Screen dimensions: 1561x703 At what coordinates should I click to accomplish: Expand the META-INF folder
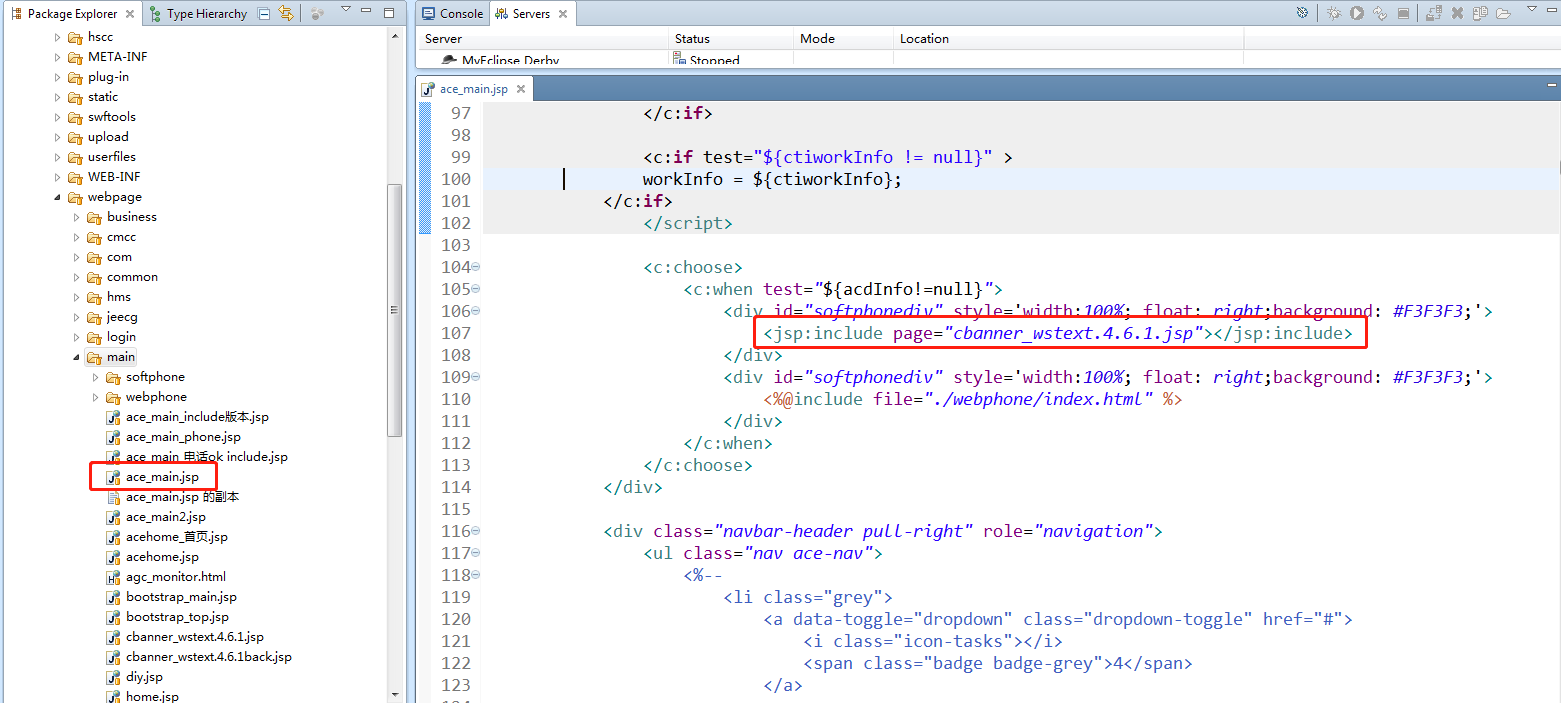point(58,57)
